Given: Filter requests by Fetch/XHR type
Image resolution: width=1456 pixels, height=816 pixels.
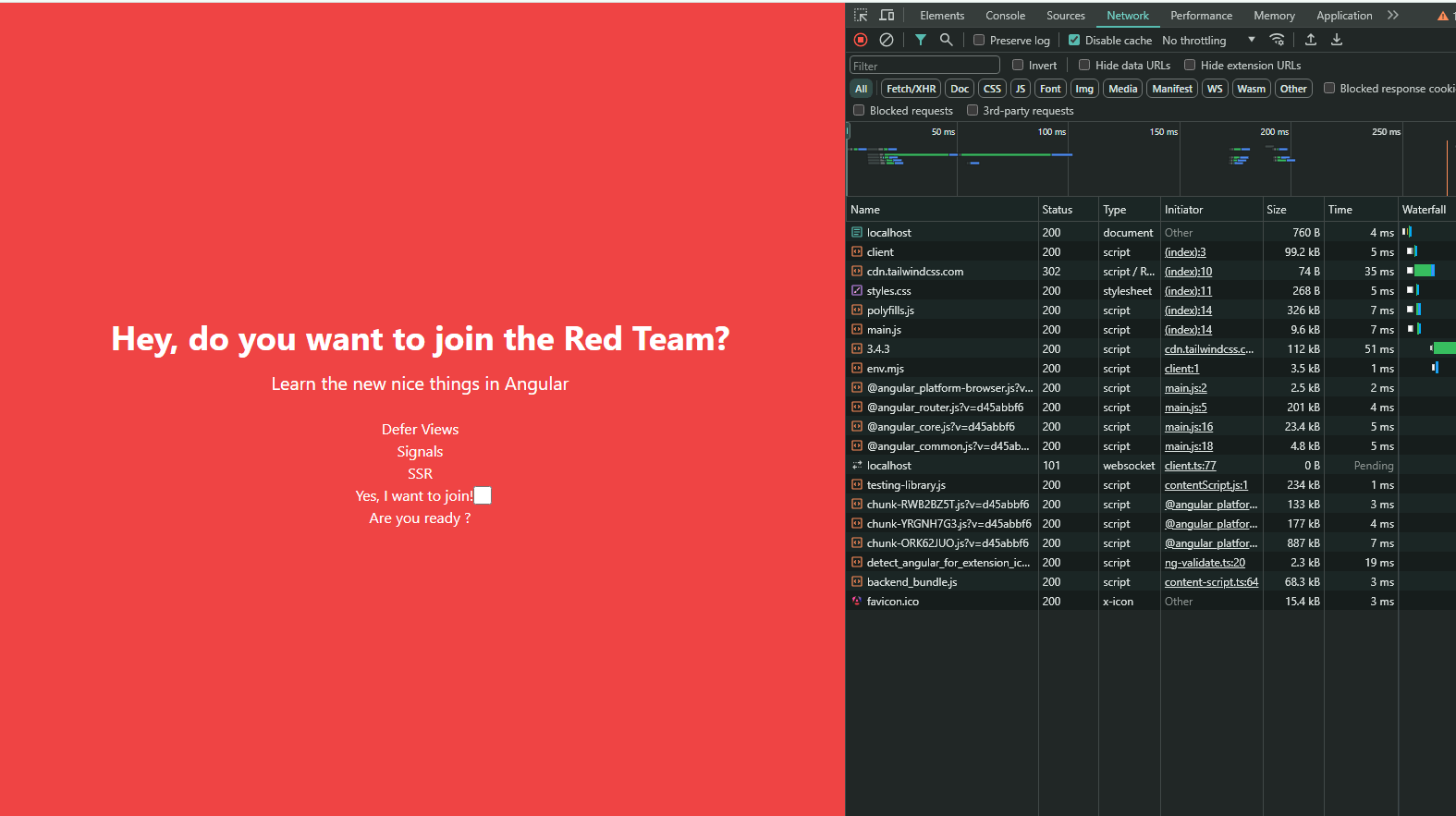Looking at the screenshot, I should tap(911, 89).
